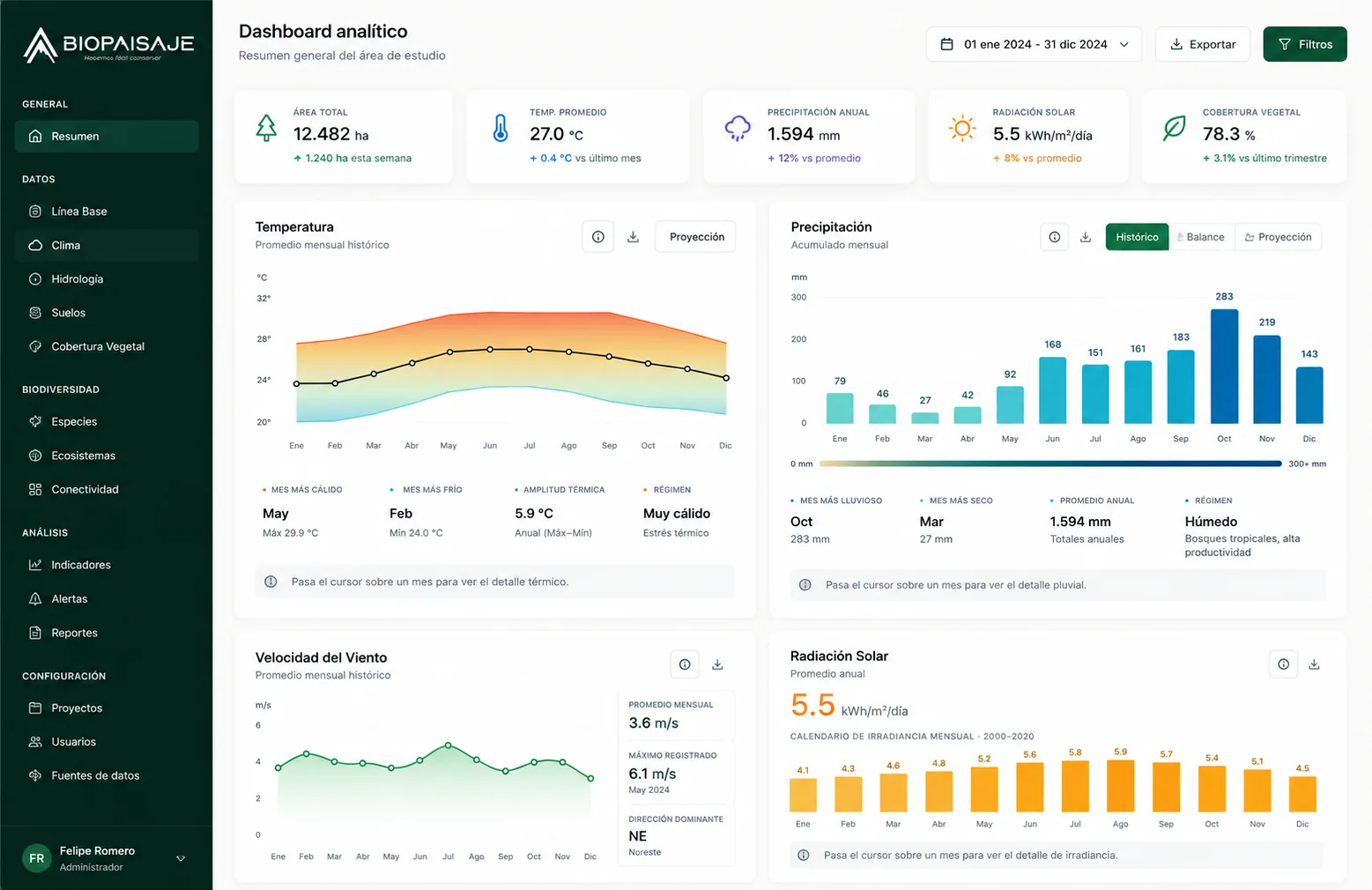
Task: Click the Conectividad grid icon
Action: (35, 489)
